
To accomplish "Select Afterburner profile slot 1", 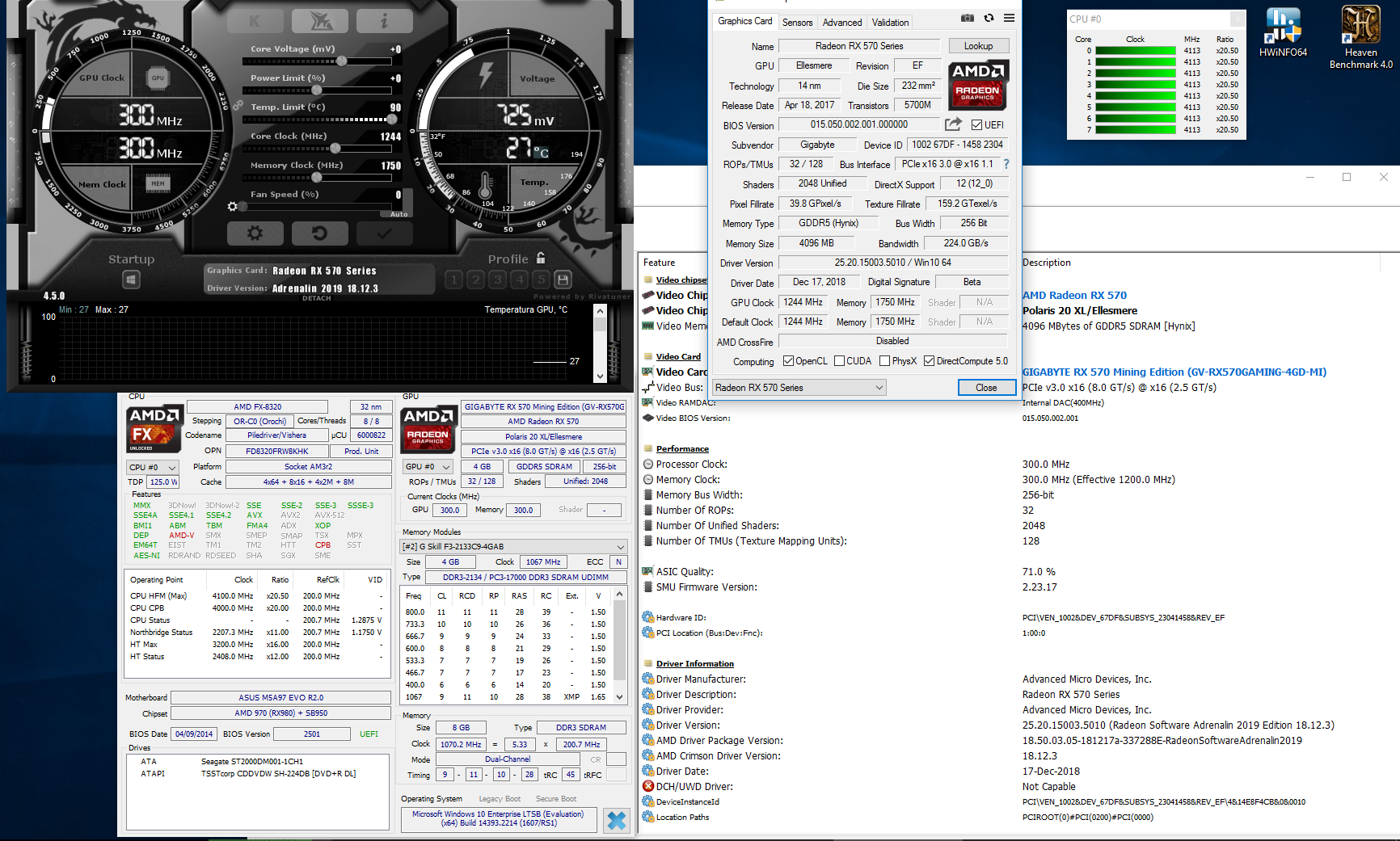I will [454, 280].
